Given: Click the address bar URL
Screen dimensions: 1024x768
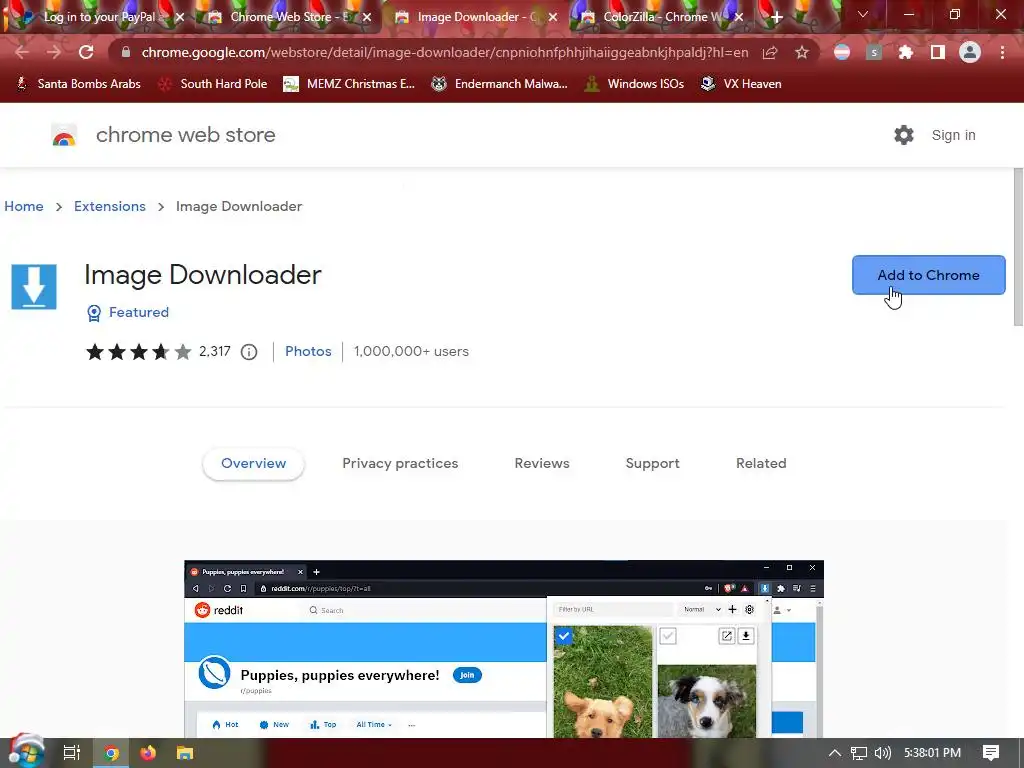Looking at the screenshot, I should point(444,52).
